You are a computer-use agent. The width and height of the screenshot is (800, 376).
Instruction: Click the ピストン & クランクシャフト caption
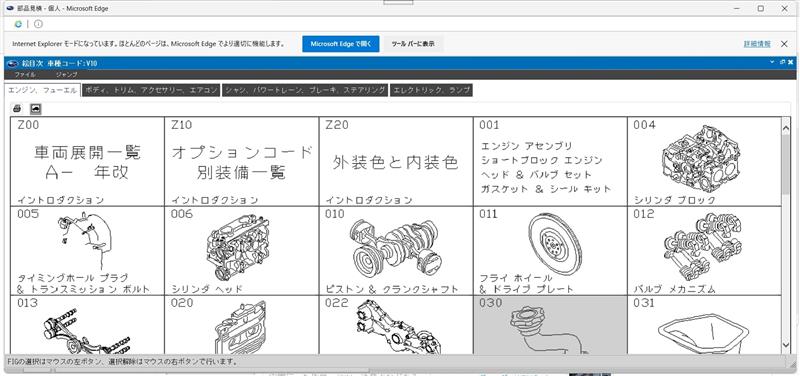(x=392, y=289)
